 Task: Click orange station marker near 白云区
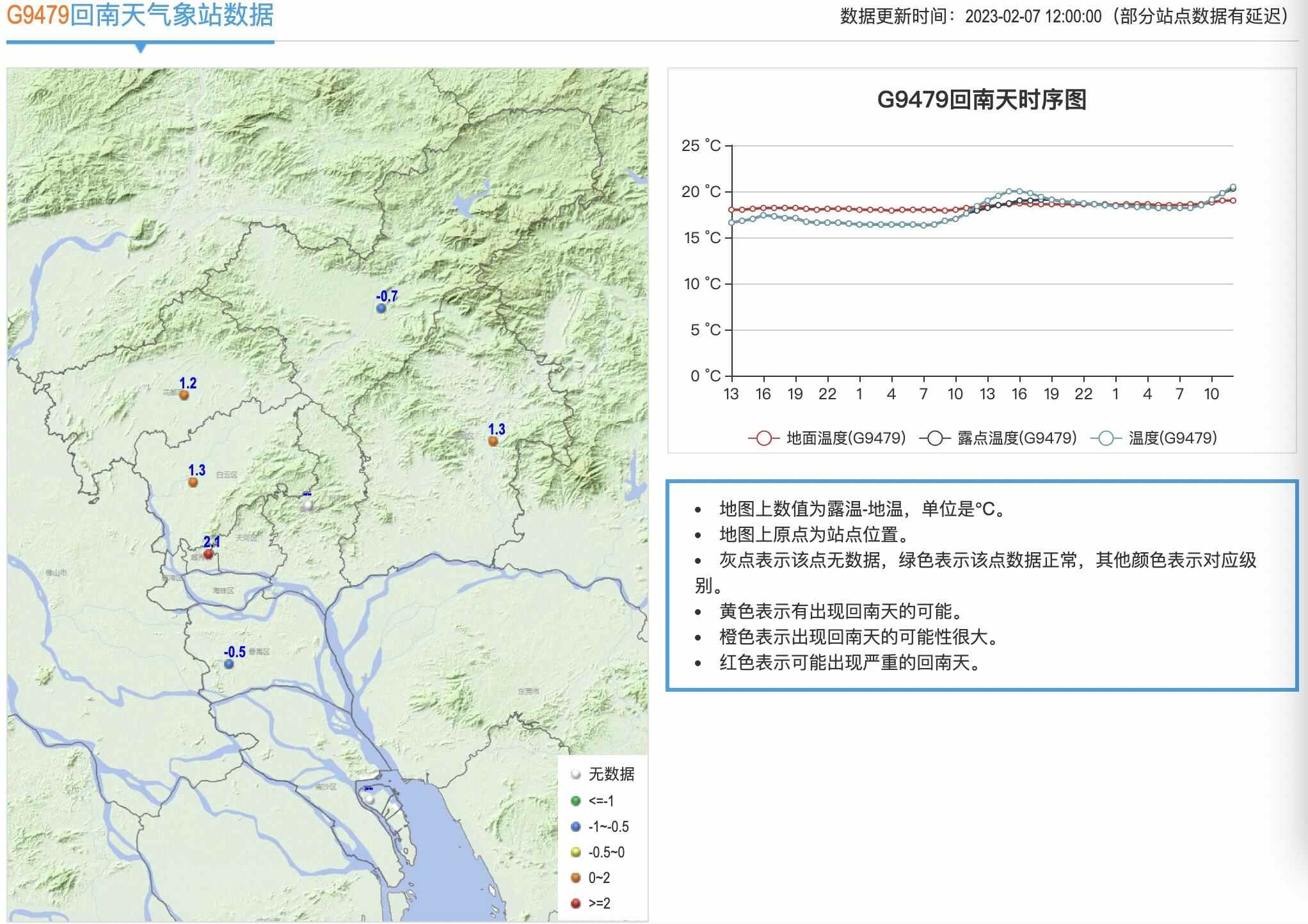193,482
